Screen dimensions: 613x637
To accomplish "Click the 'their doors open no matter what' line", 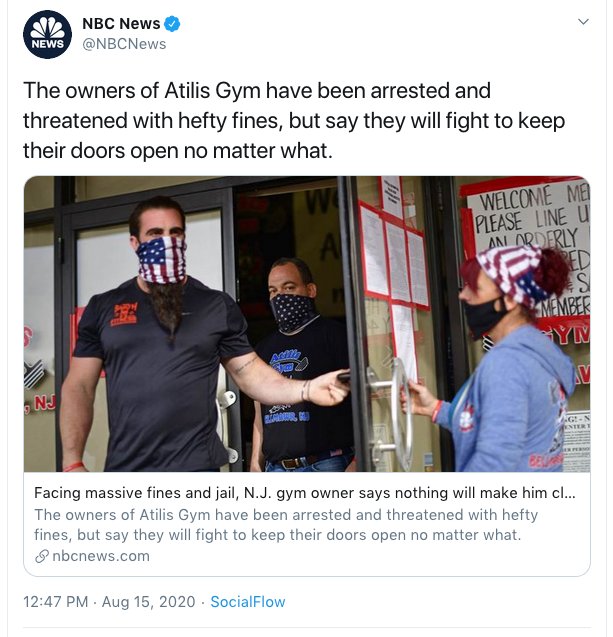I will click(178, 151).
